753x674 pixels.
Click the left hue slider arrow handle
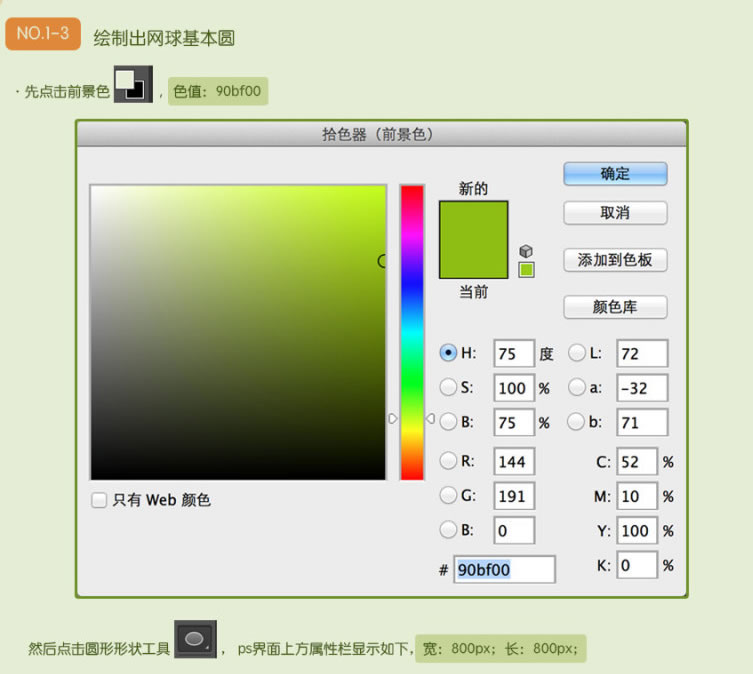click(393, 418)
